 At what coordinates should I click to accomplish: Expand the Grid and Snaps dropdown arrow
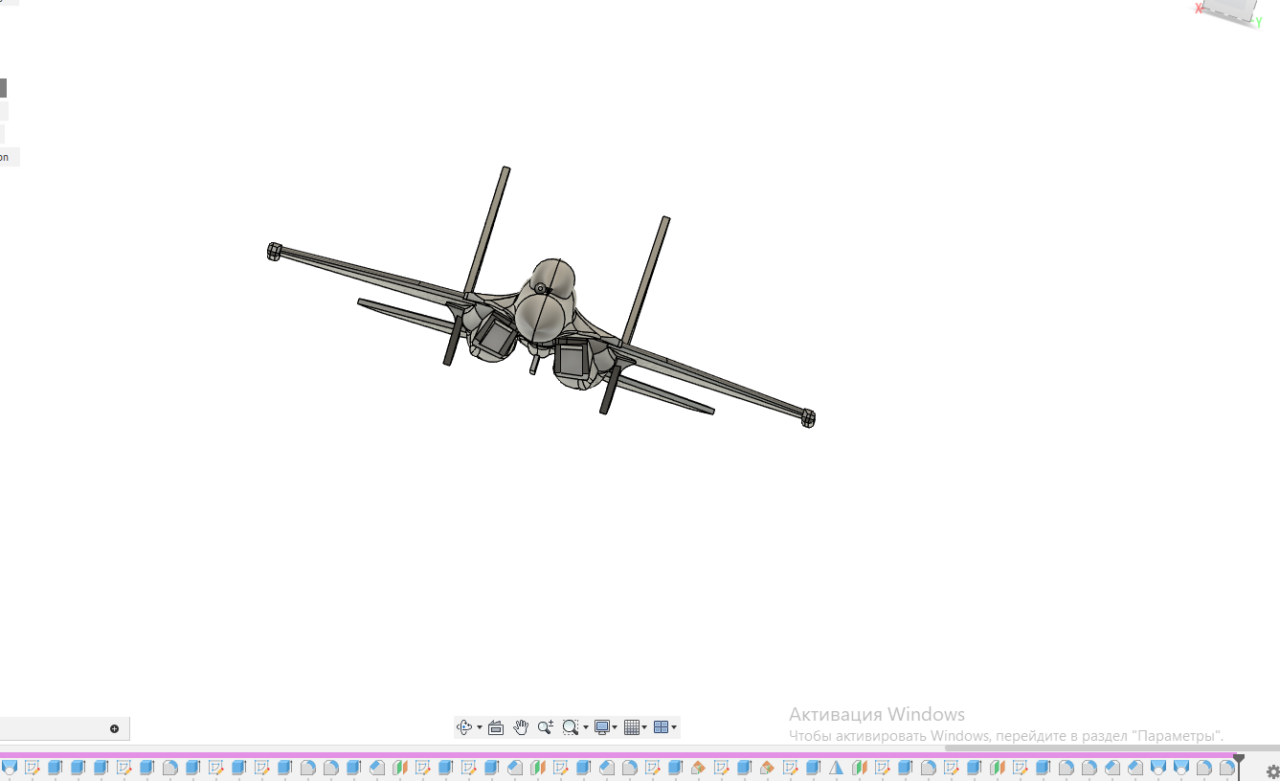coord(644,728)
